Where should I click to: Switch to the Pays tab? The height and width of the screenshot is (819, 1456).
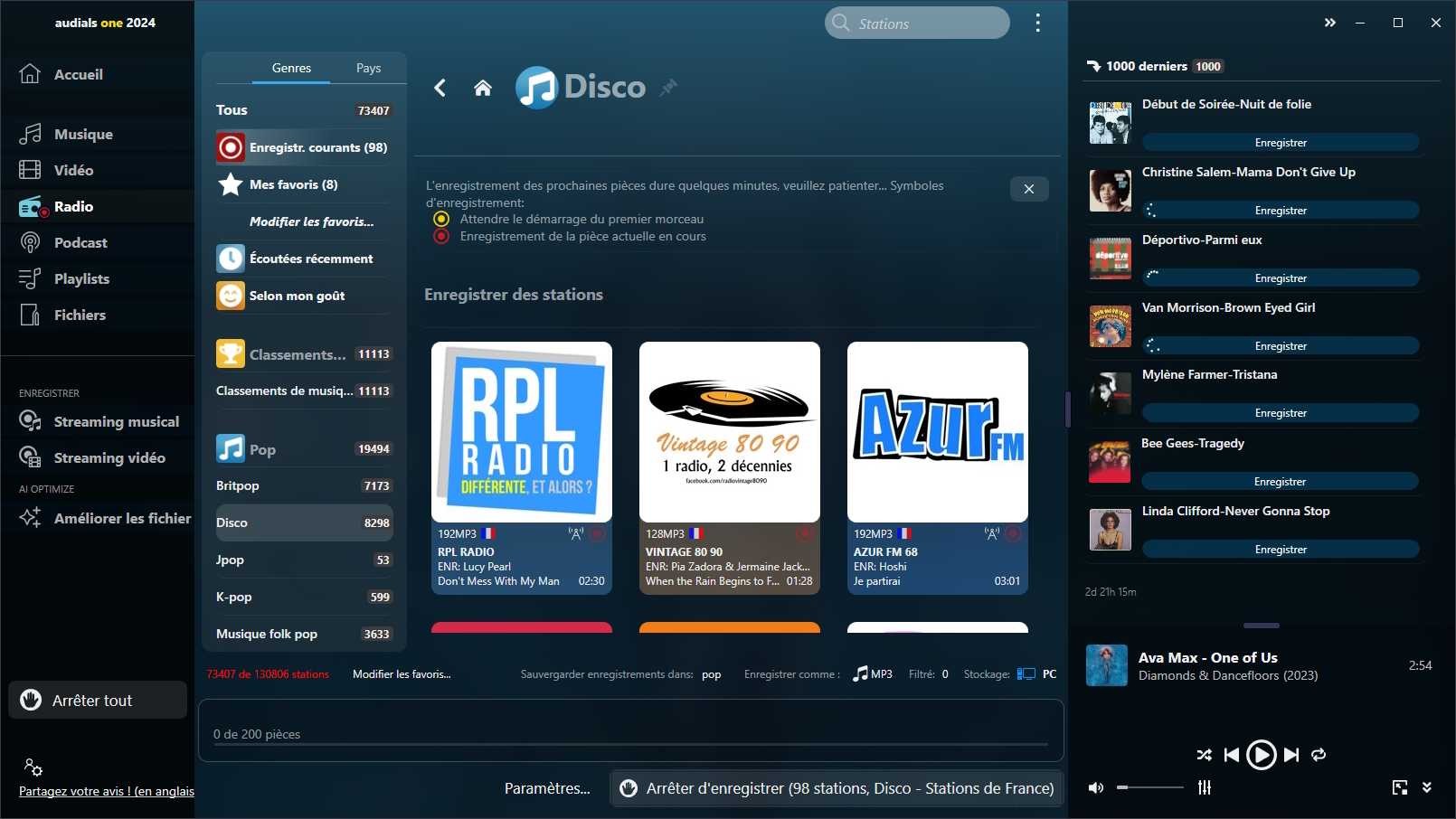368,68
